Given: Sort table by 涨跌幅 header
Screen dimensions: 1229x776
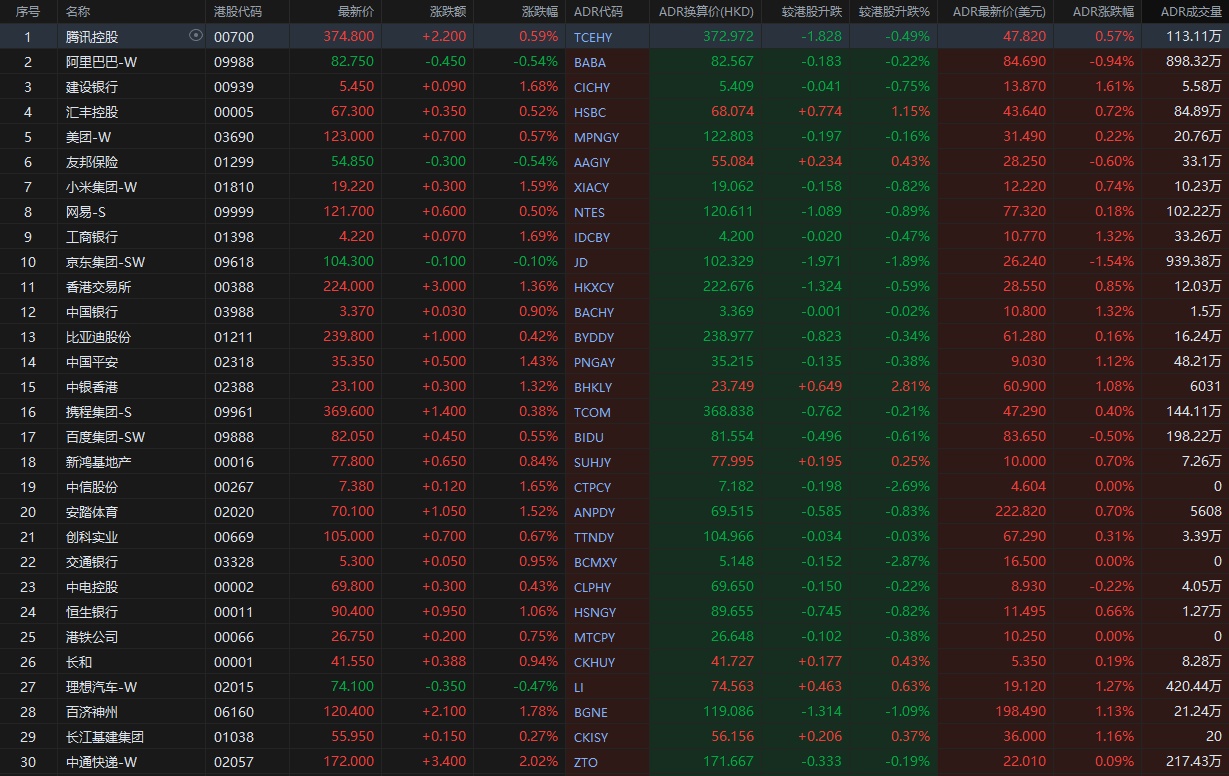Looking at the screenshot, I should tap(540, 12).
